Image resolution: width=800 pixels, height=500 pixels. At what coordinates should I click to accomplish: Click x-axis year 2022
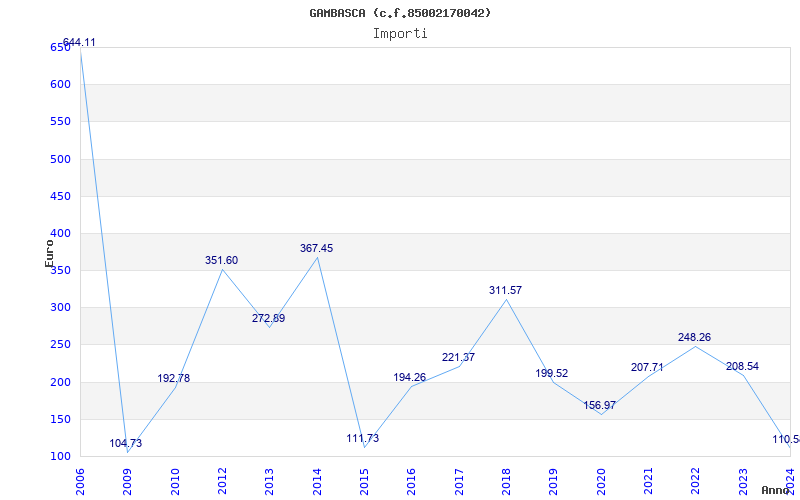click(695, 481)
